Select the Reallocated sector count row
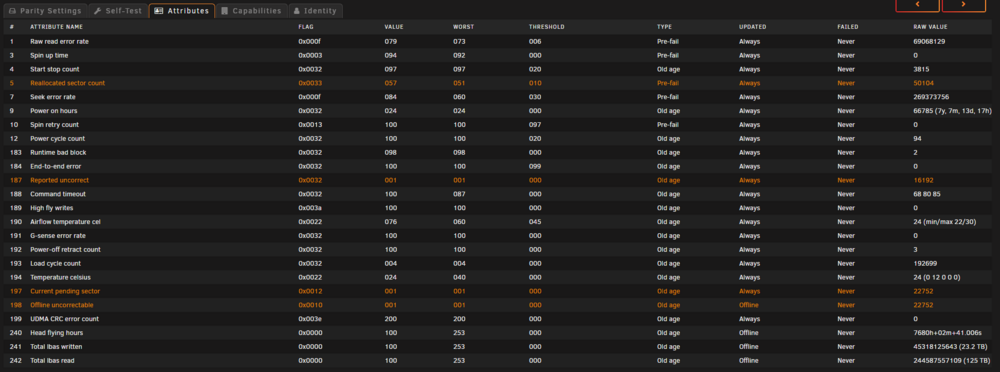This screenshot has height=372, width=1000. 500,83
